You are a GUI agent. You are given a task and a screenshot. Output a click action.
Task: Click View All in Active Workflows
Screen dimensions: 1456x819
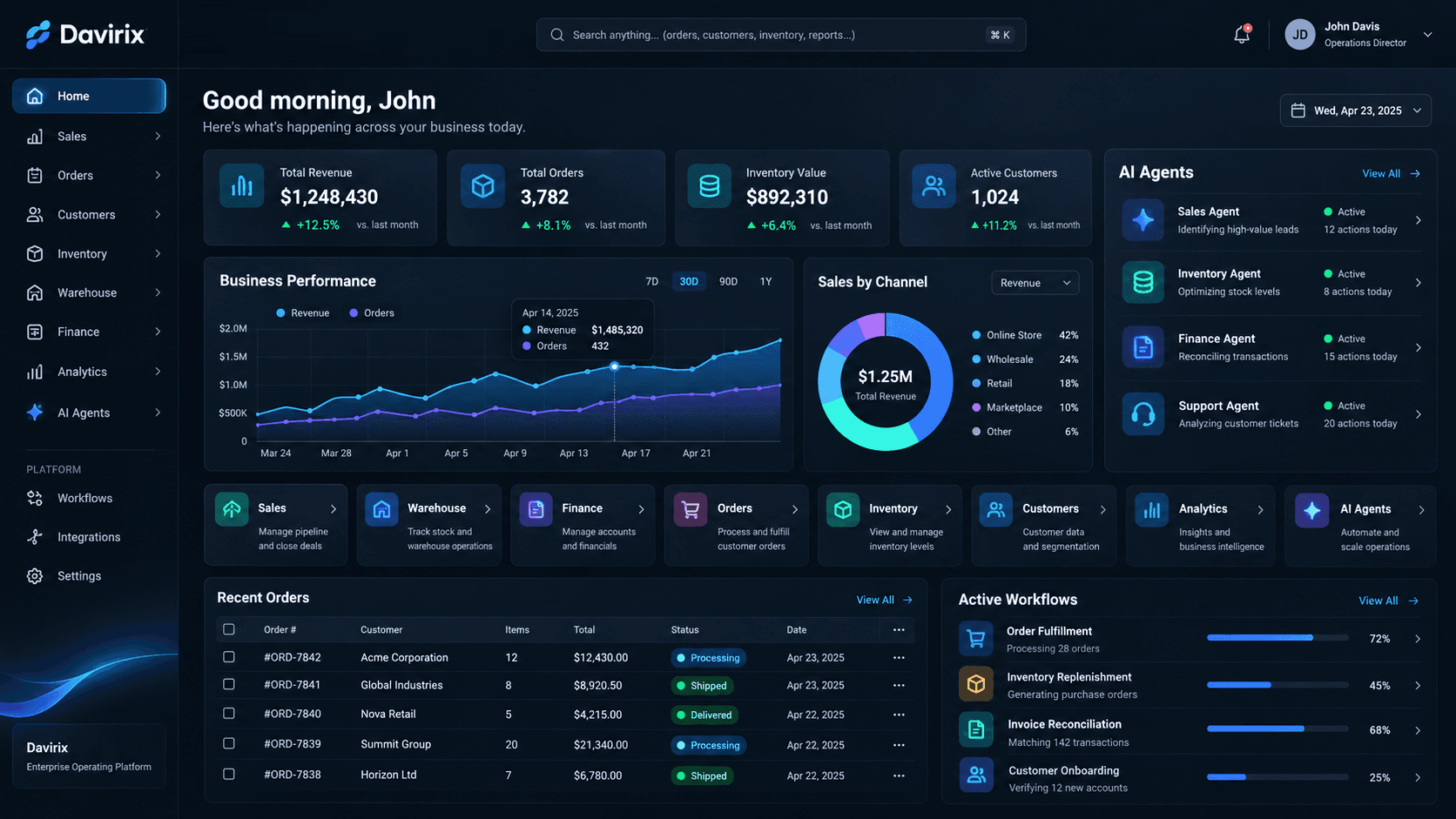(1388, 601)
